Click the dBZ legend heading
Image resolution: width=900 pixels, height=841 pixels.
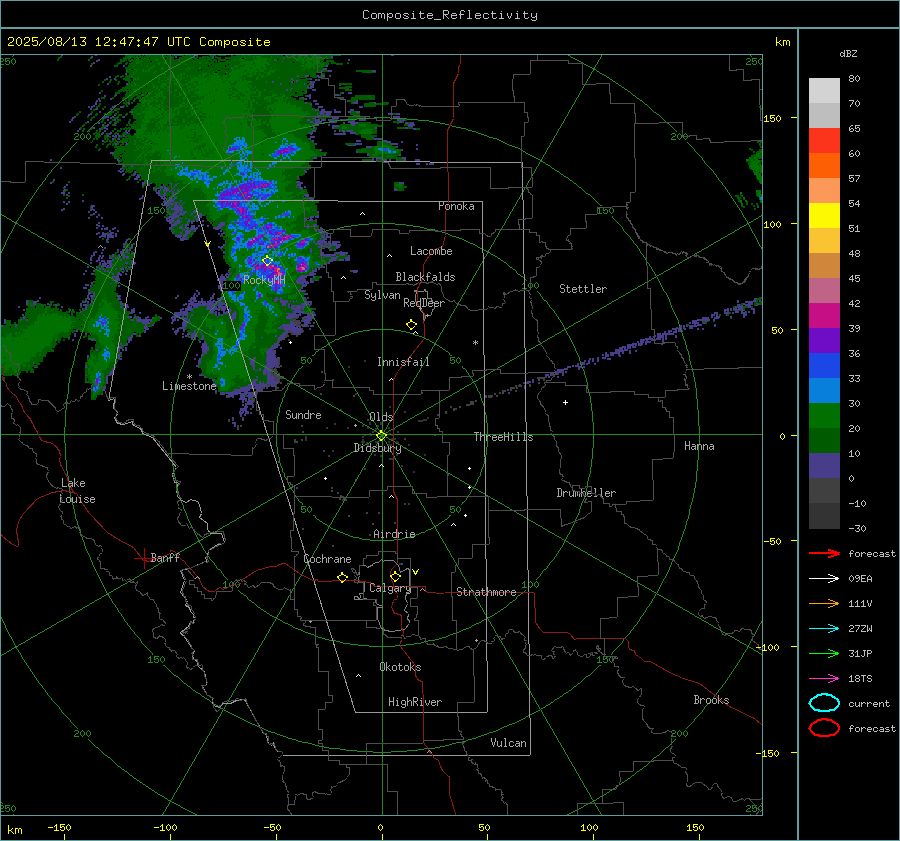click(848, 53)
